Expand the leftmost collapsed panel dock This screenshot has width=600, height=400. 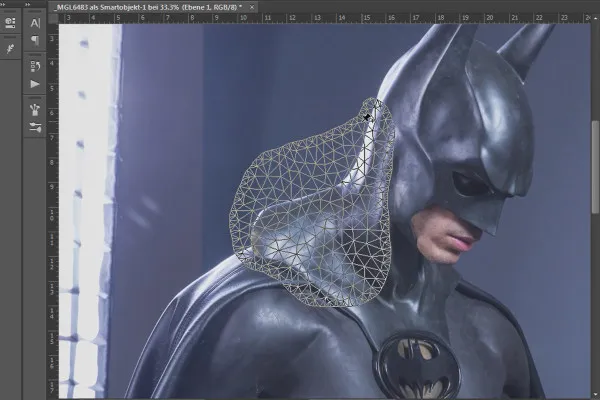point(3,4)
